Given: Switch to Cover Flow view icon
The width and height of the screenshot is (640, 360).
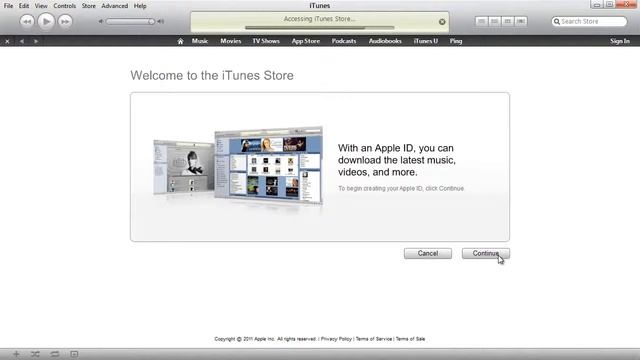Looking at the screenshot, I should 520,21.
